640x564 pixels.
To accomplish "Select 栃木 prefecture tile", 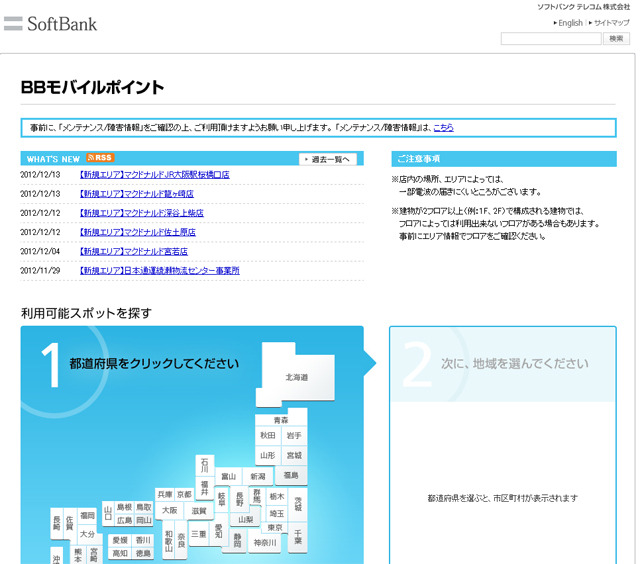I will [x=277, y=496].
